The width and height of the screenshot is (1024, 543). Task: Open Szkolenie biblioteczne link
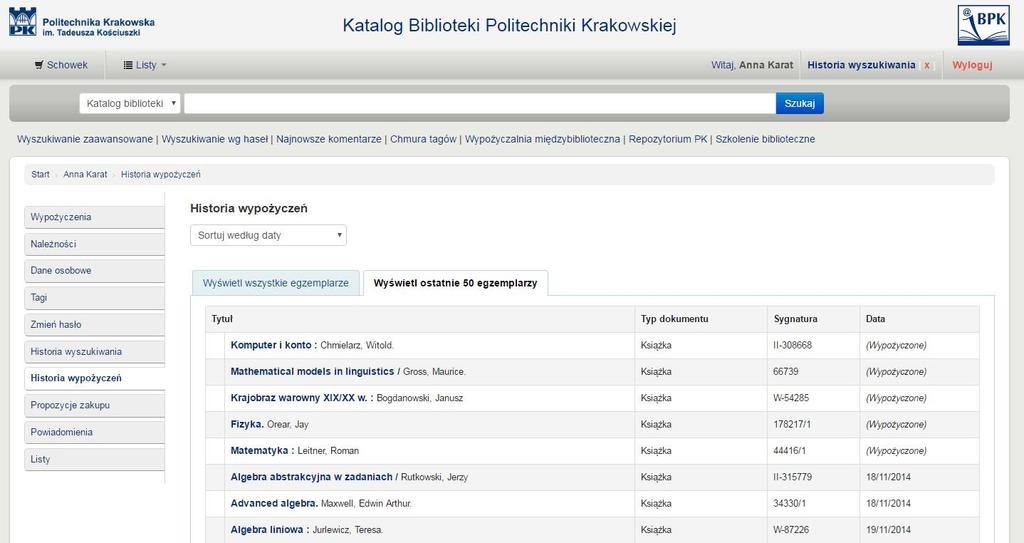(x=765, y=139)
